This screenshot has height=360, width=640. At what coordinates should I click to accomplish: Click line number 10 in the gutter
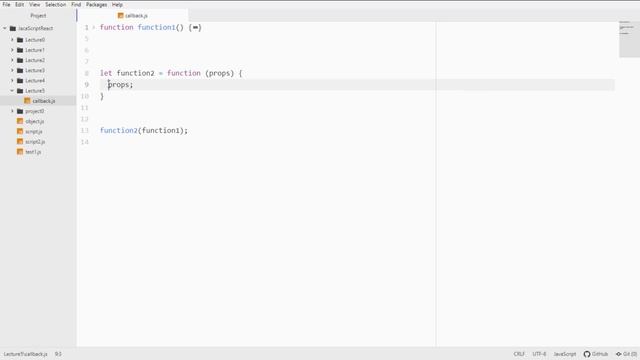pos(84,96)
